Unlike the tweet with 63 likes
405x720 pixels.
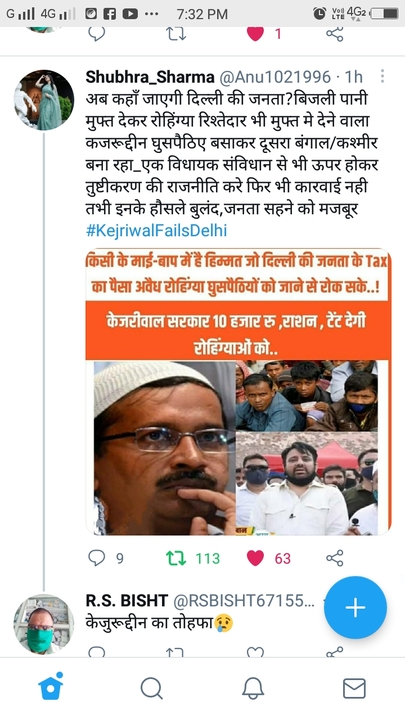pyautogui.click(x=255, y=558)
